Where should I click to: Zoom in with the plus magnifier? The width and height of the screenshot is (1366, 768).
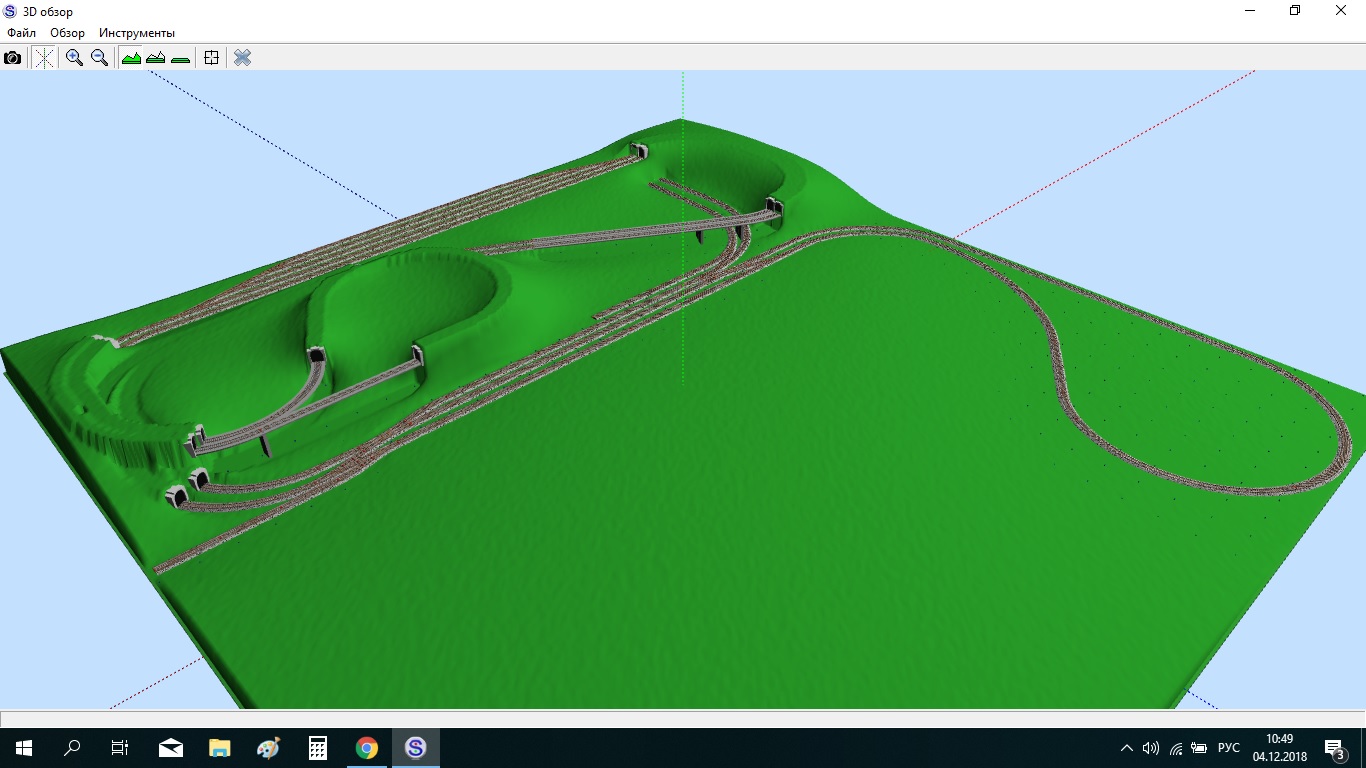(x=74, y=58)
